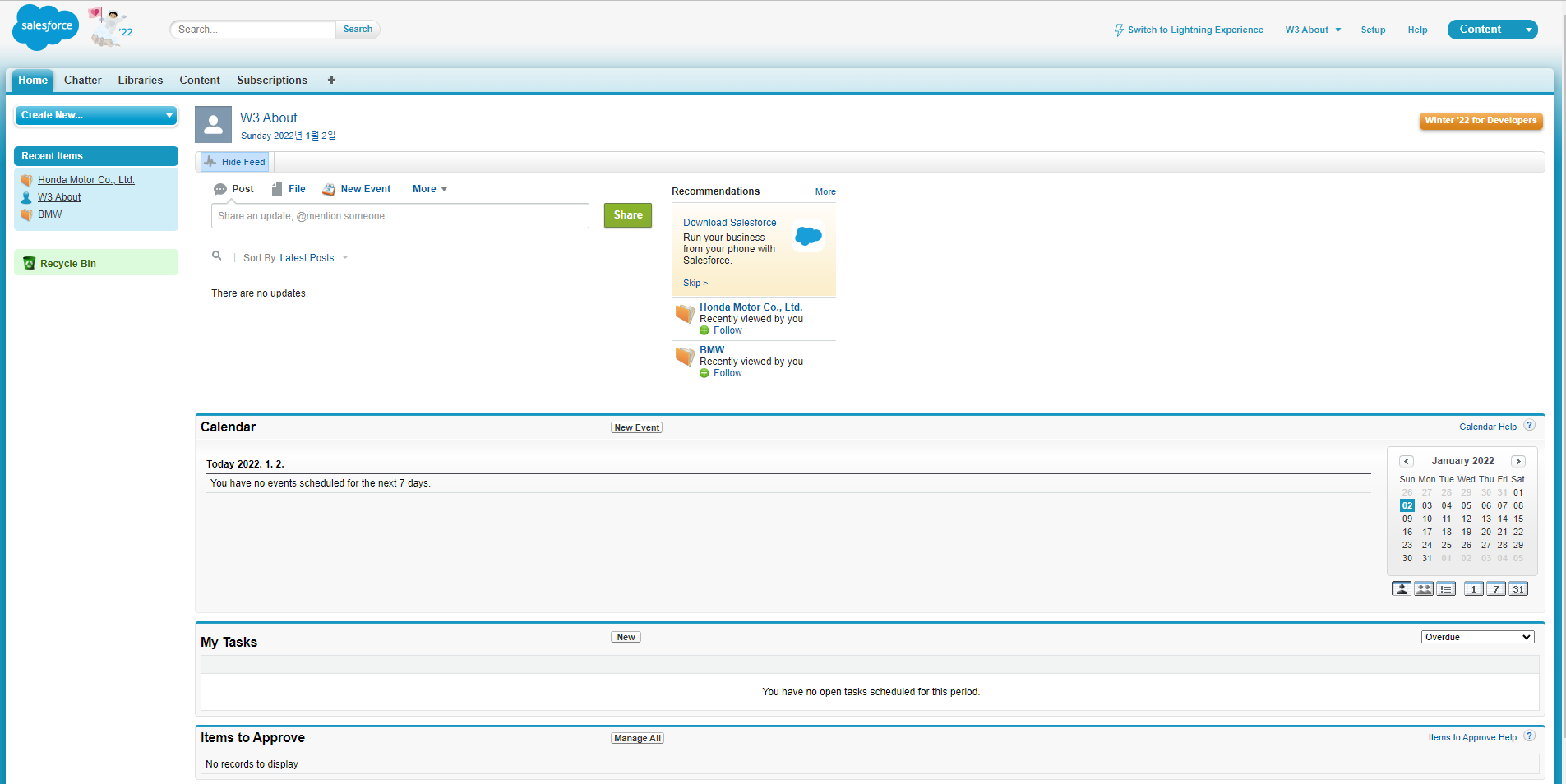This screenshot has width=1566, height=784.
Task: Open the Home tab
Action: click(33, 81)
